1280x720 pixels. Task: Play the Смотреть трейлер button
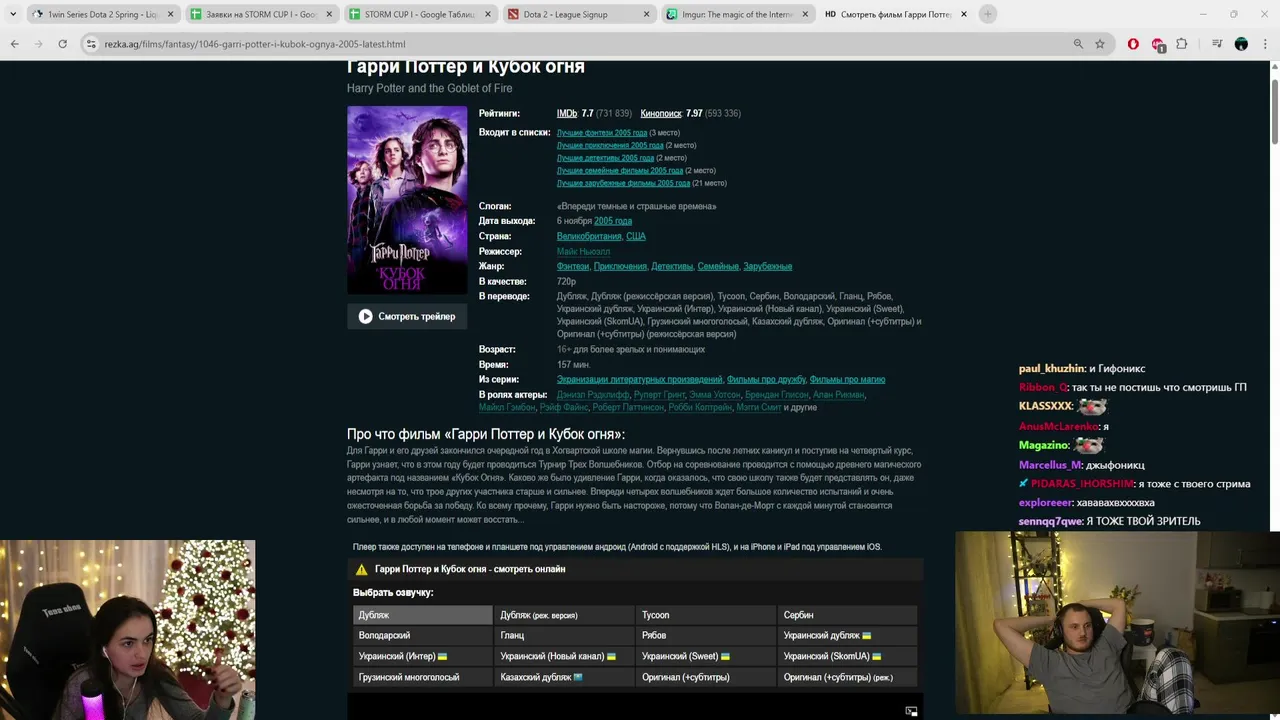point(407,316)
